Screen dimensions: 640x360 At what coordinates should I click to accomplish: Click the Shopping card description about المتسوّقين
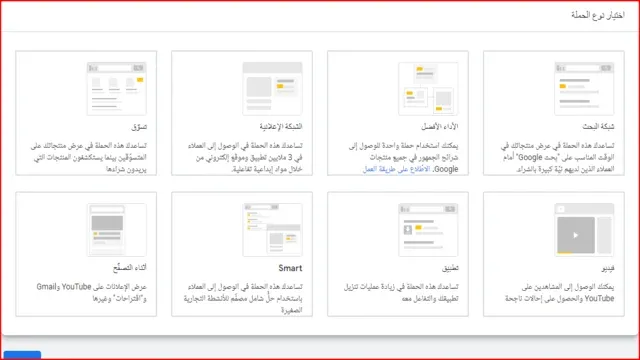point(89,157)
